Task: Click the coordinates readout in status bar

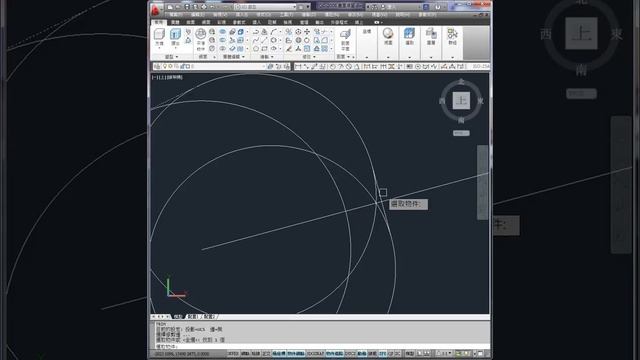Action: (182, 354)
